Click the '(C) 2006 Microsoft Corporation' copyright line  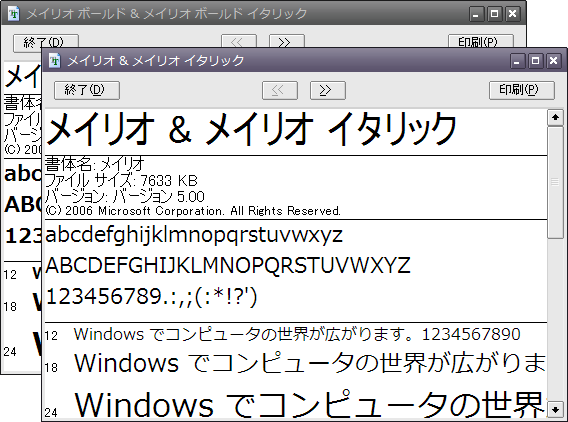coord(193,211)
